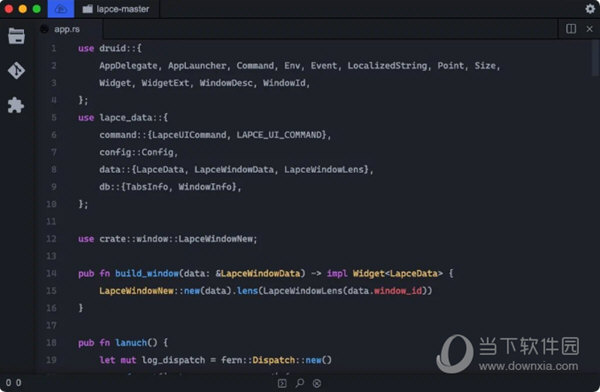Click 'LapceWindowLens' on line 8
This screenshot has width=600, height=392.
pos(324,170)
